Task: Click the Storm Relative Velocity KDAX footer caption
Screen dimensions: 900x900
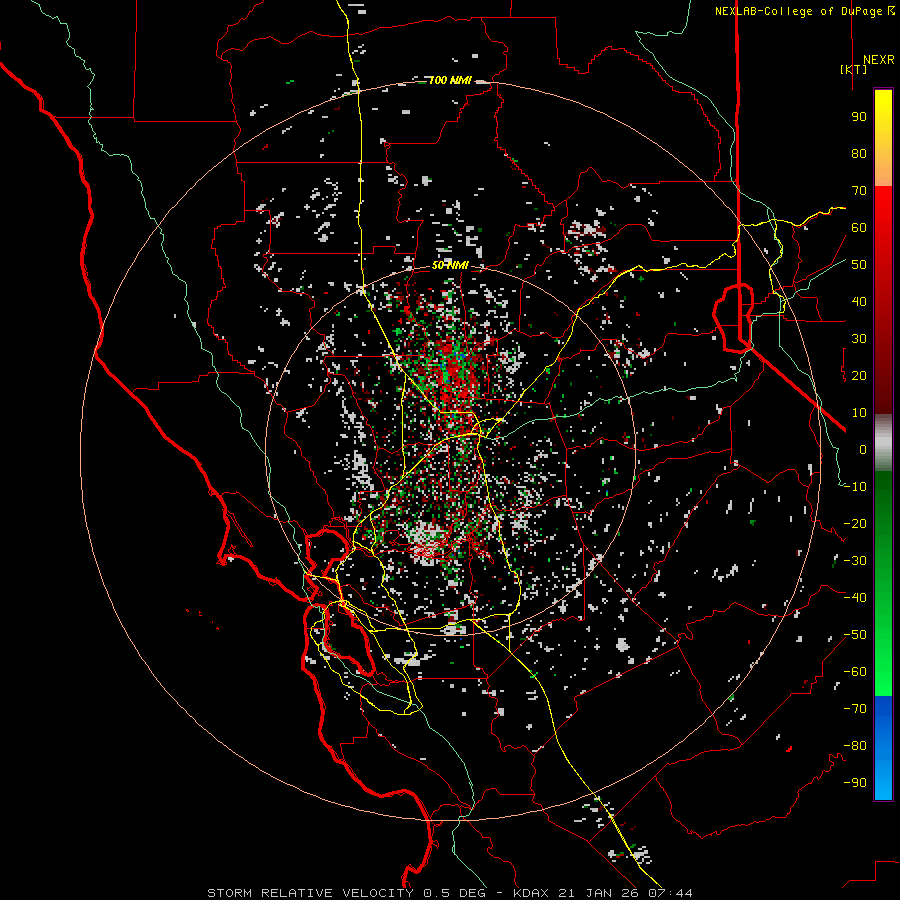Action: click(449, 893)
